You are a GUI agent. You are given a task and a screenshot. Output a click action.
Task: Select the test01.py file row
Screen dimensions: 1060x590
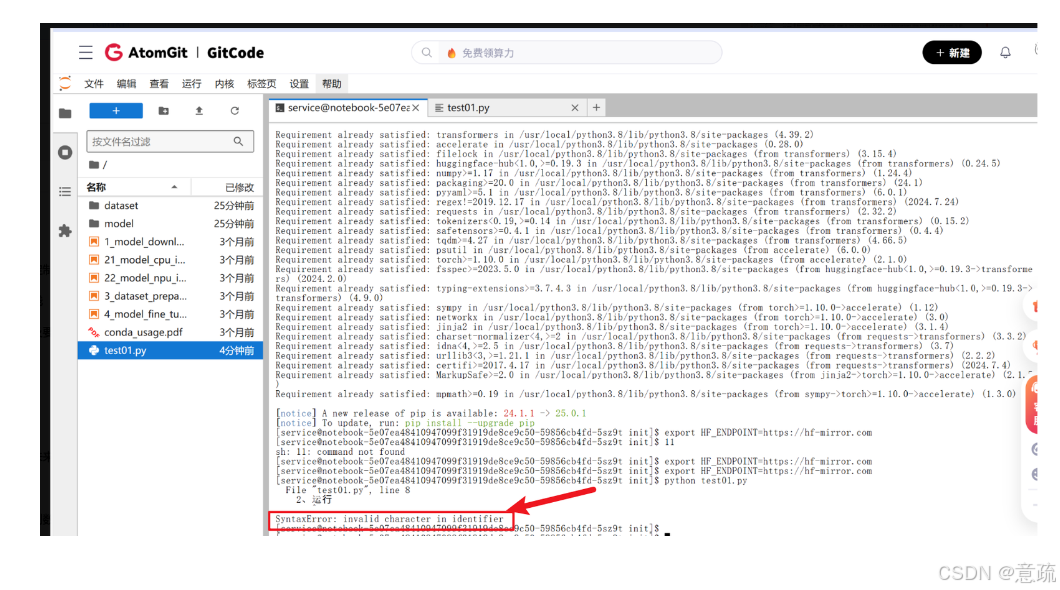(x=170, y=351)
